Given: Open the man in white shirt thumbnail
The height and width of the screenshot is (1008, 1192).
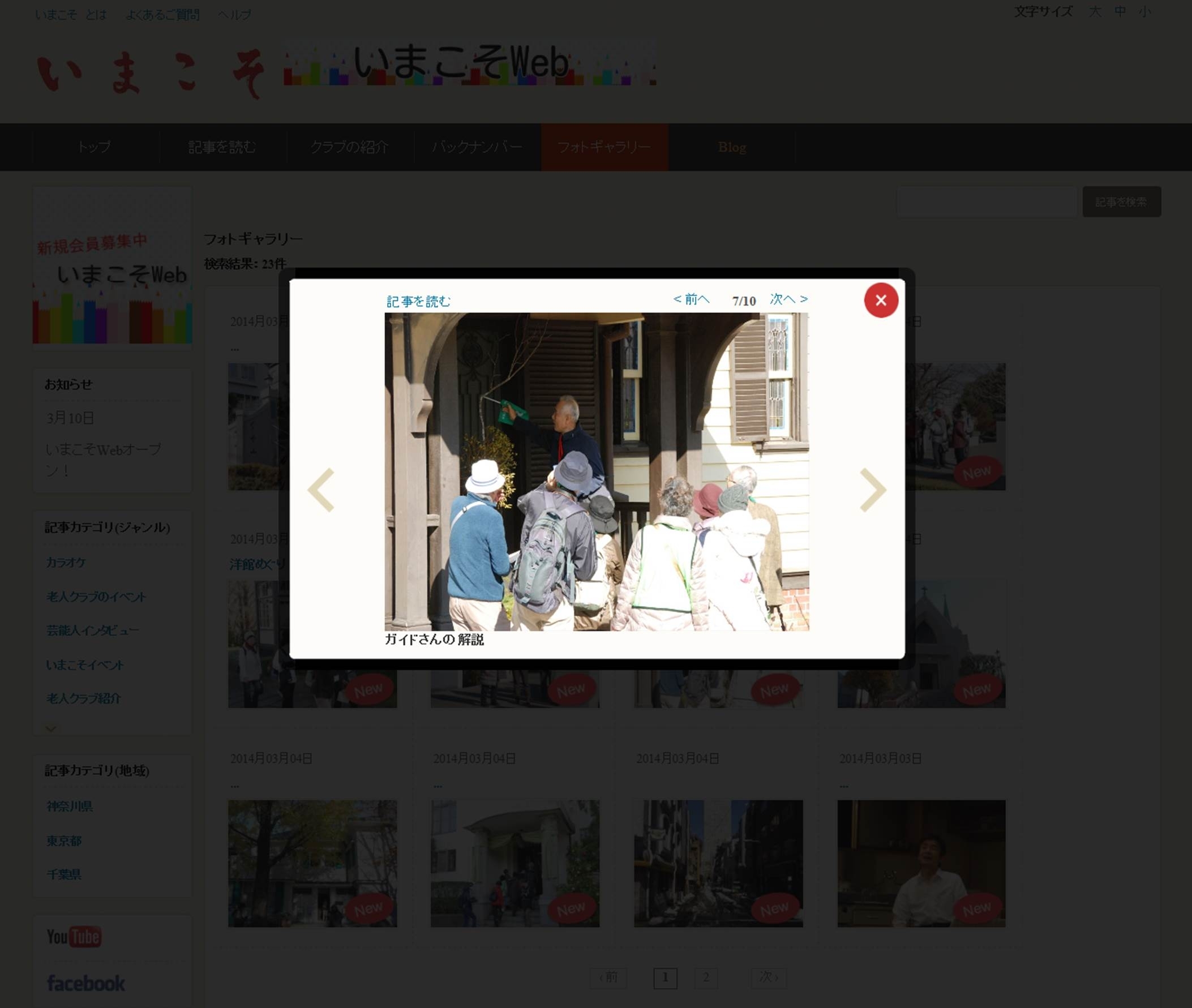Looking at the screenshot, I should point(921,864).
